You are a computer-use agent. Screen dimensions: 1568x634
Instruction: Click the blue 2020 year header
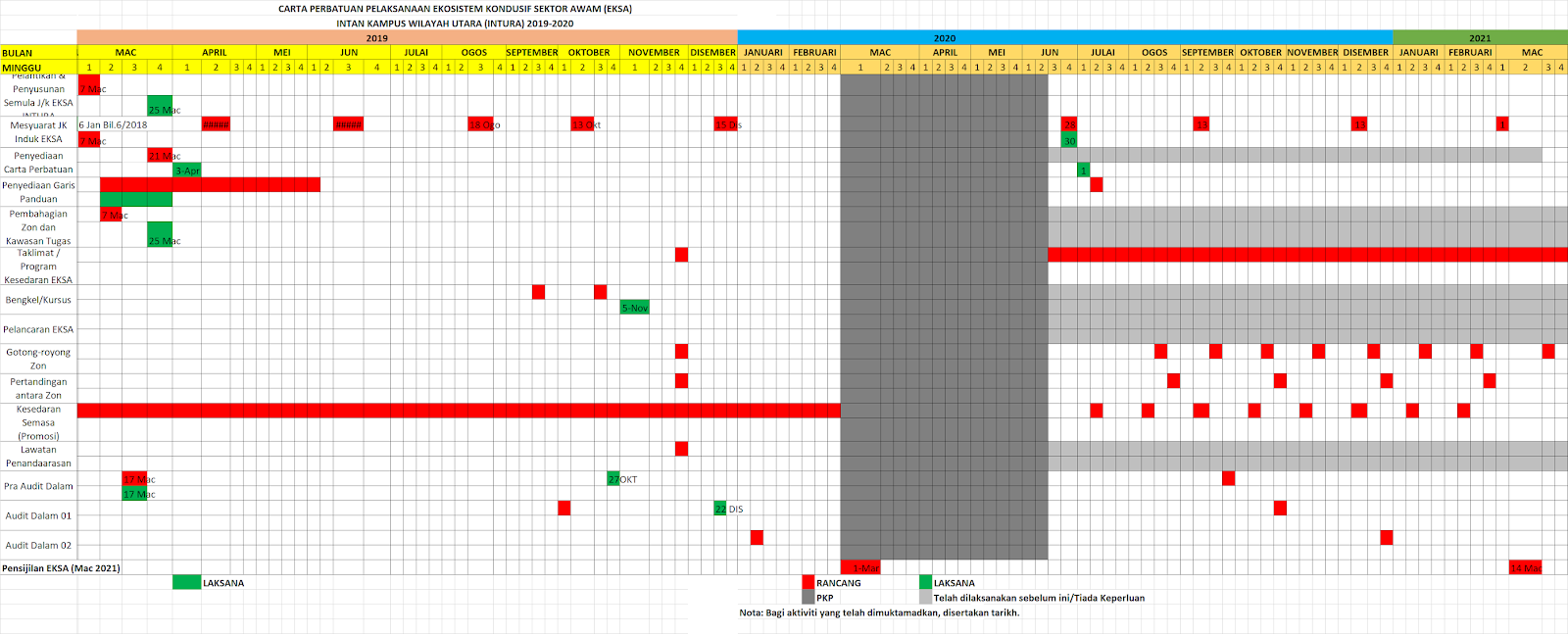pyautogui.click(x=1065, y=38)
